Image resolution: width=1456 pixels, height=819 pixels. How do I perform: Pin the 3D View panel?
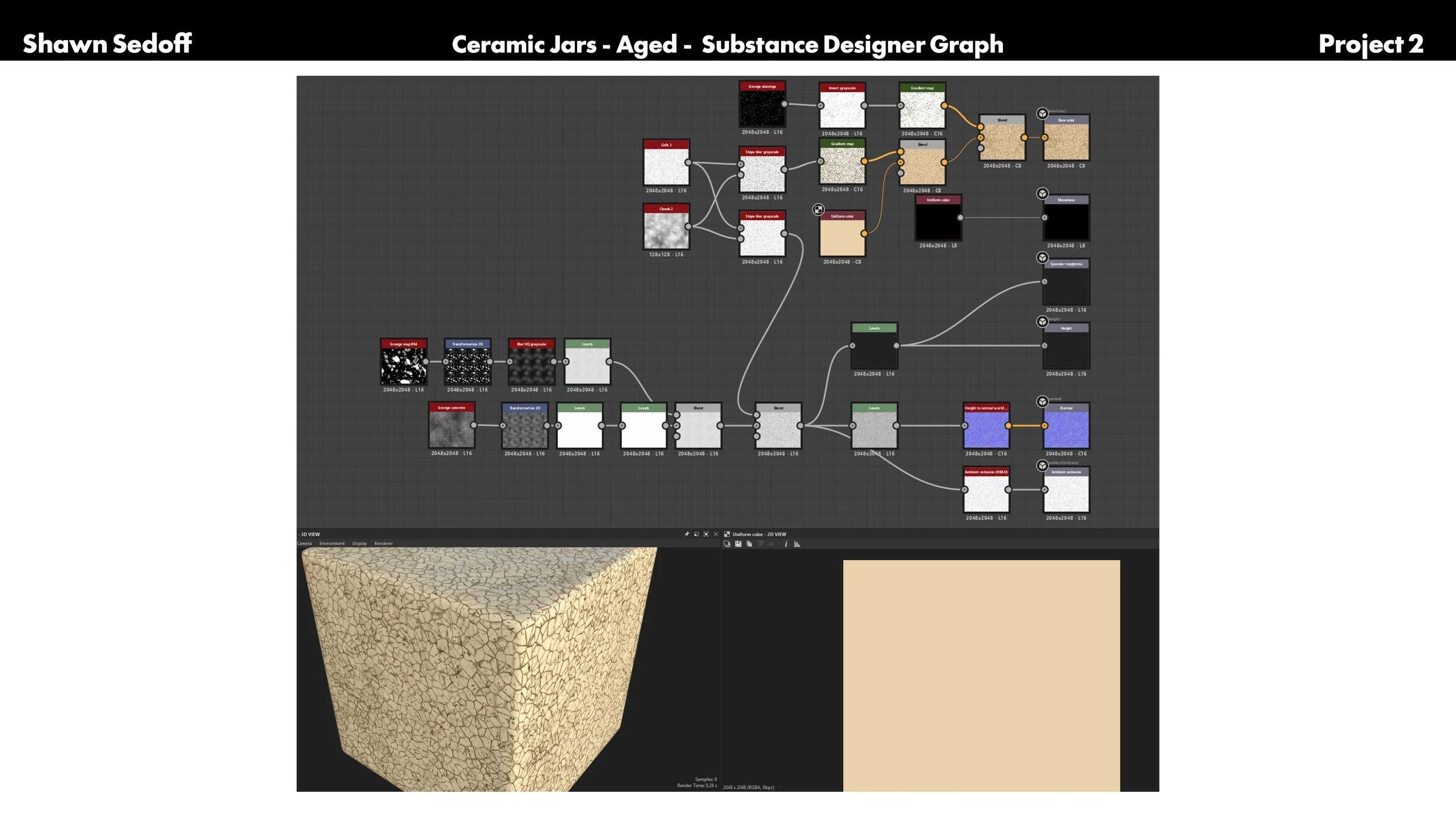coord(687,534)
